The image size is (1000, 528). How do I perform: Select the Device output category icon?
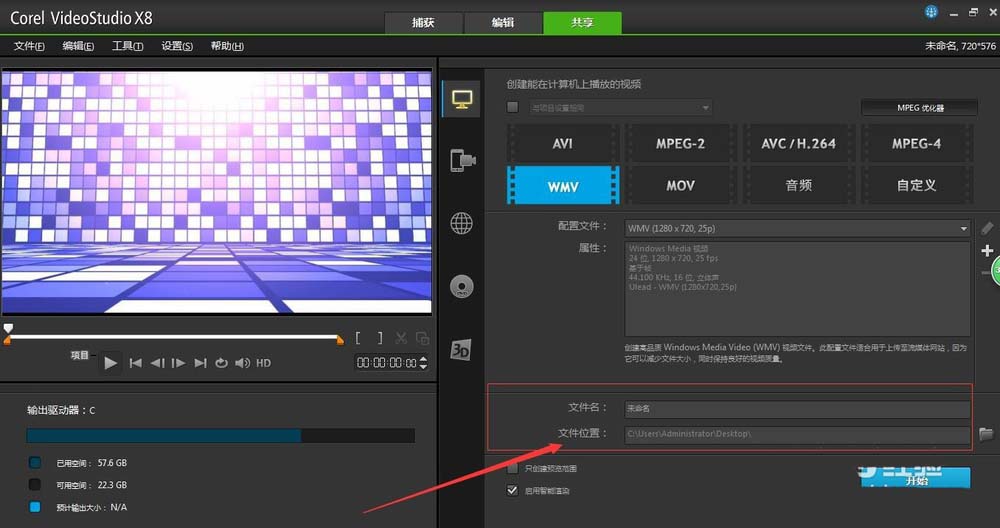463,160
